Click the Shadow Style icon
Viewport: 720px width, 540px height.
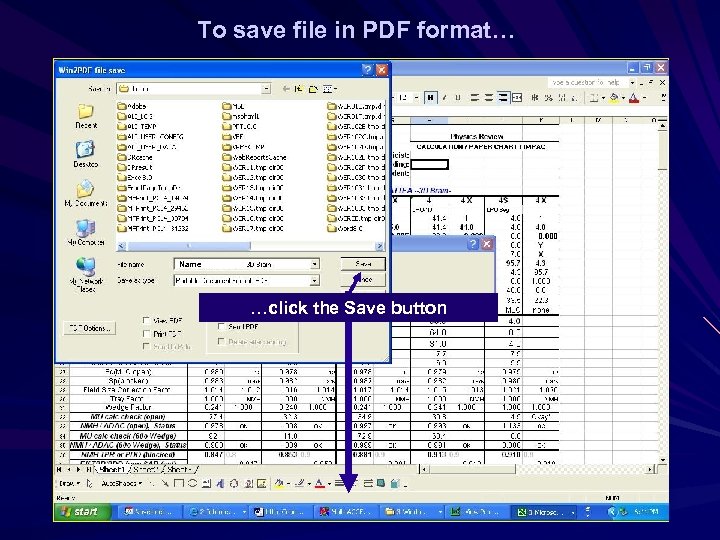point(381,483)
